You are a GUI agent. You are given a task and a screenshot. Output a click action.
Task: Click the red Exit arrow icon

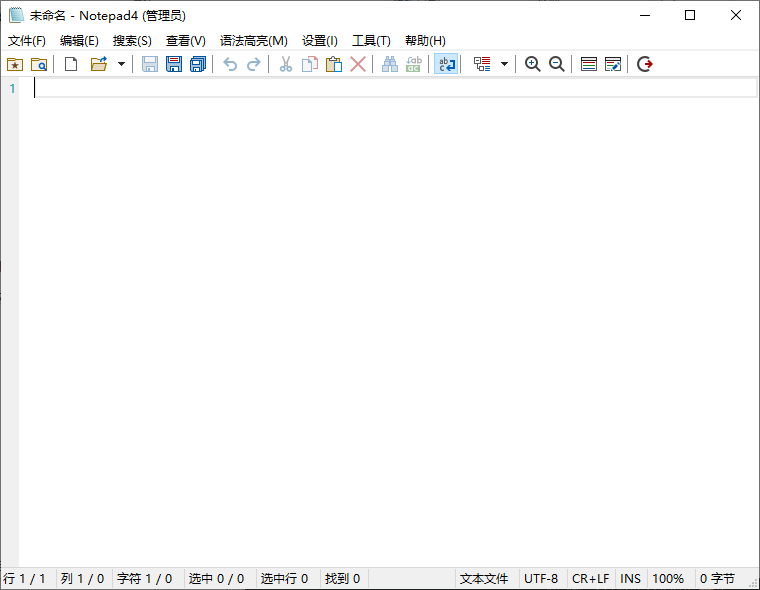coord(645,64)
